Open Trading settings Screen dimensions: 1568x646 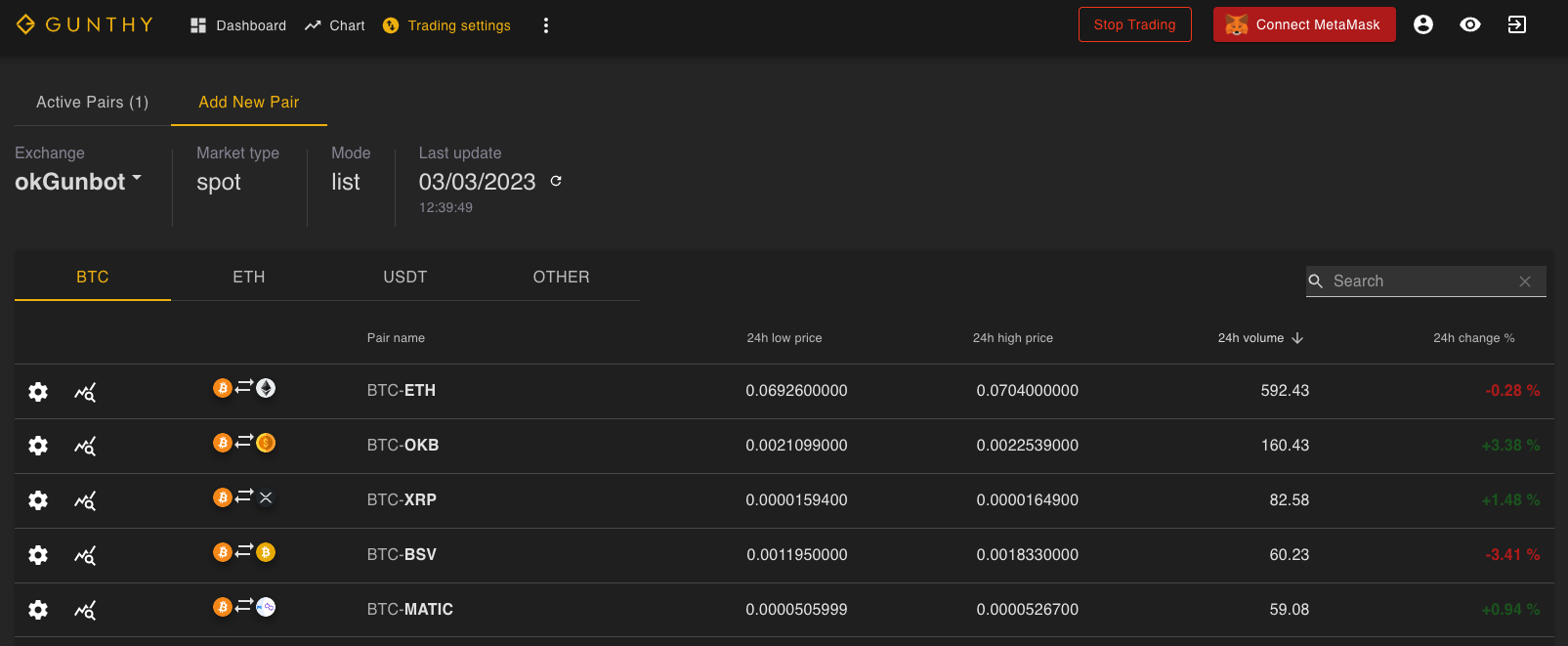click(446, 25)
